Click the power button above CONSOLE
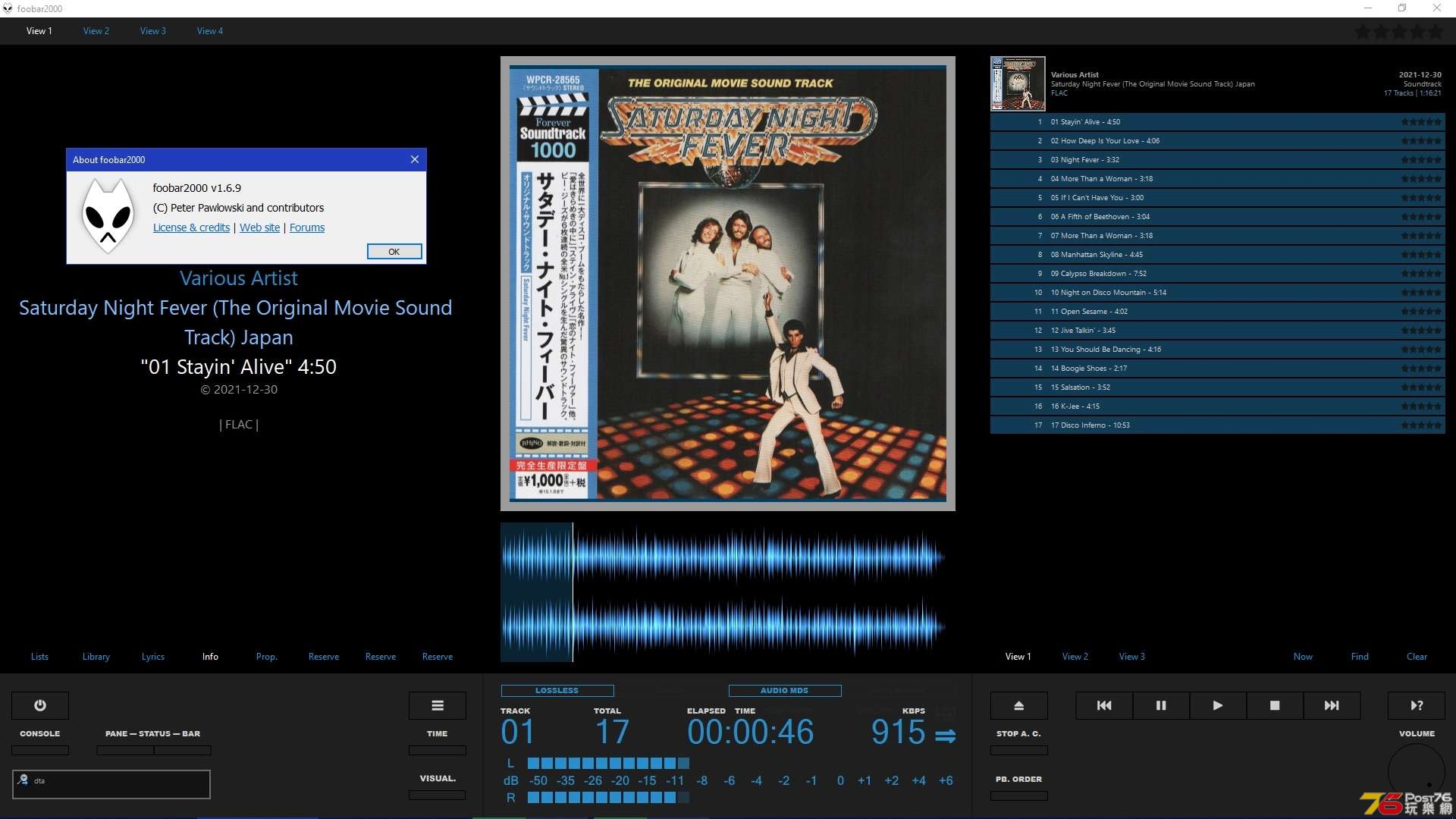1456x819 pixels. coord(40,705)
